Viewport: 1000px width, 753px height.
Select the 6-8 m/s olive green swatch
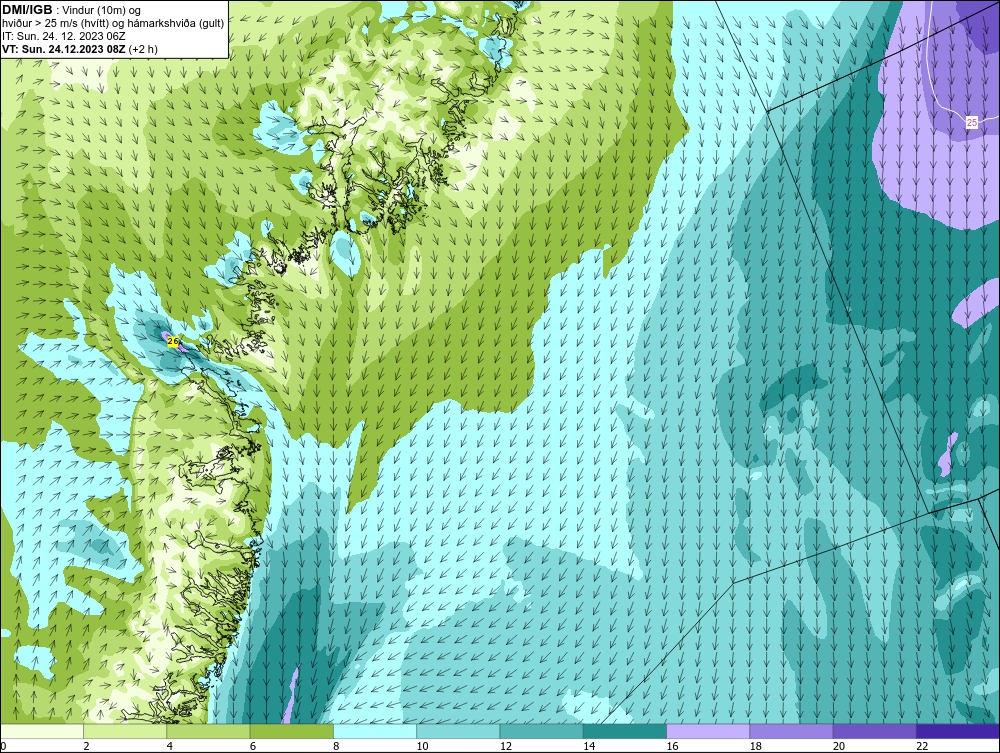click(291, 731)
